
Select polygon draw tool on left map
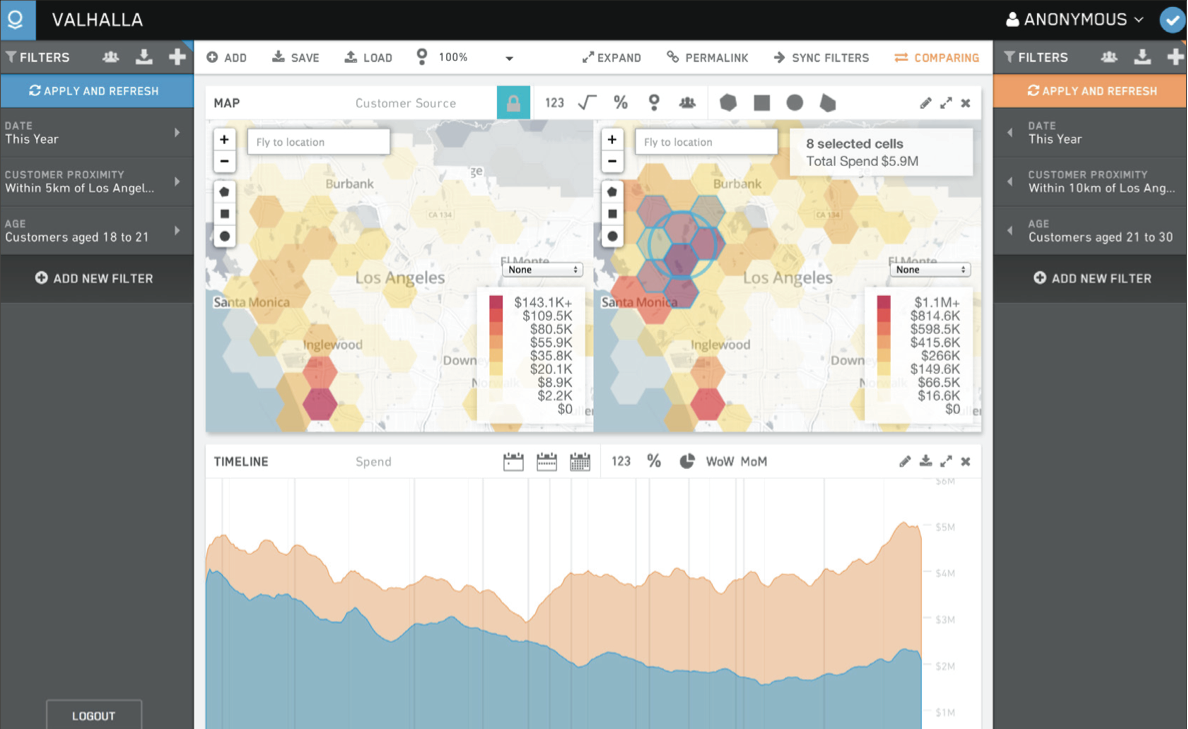(x=224, y=192)
